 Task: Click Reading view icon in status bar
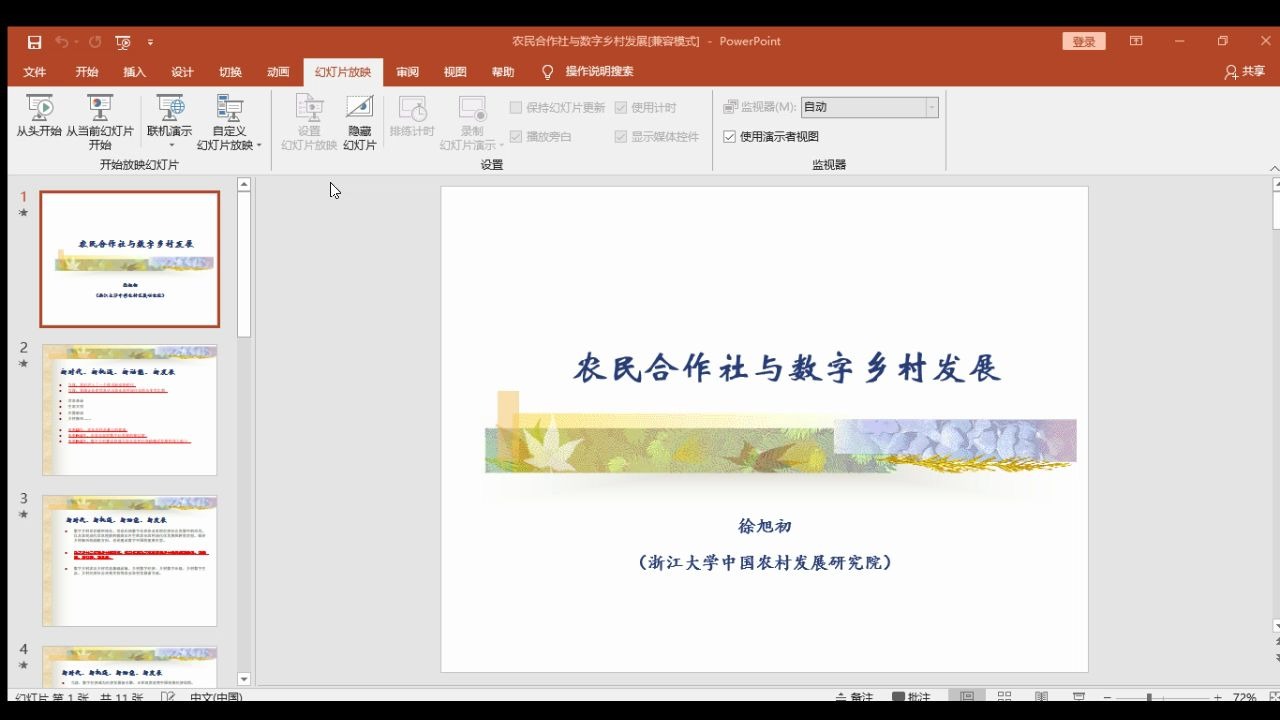tap(1042, 697)
